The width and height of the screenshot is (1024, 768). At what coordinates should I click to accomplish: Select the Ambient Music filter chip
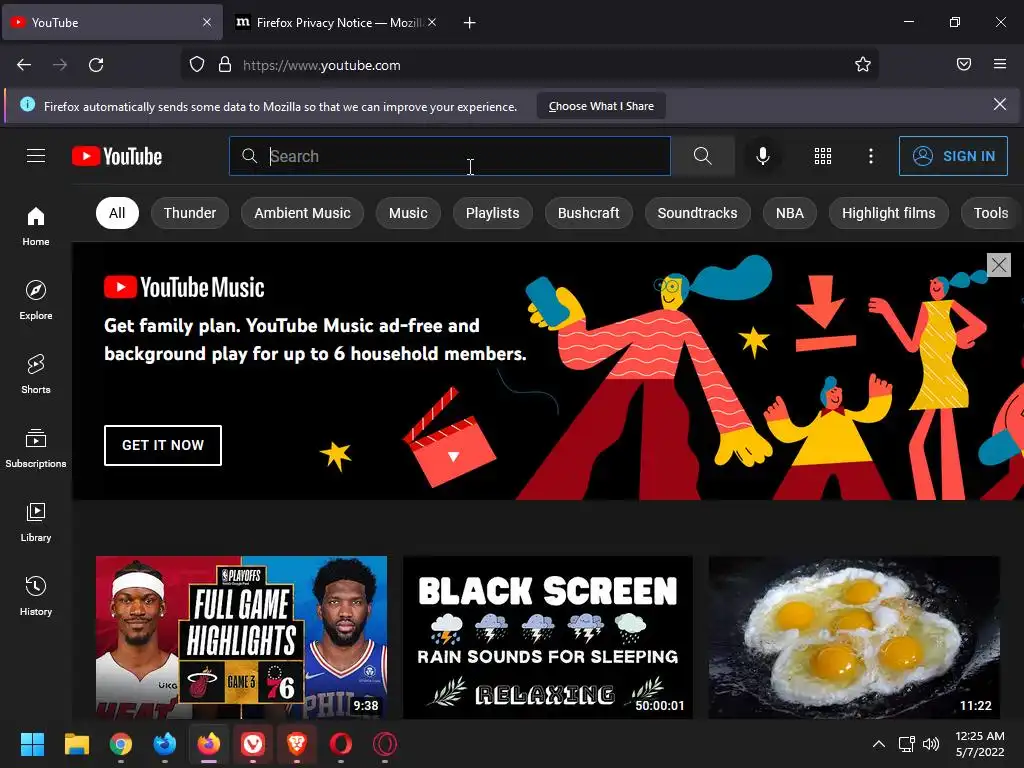point(302,213)
